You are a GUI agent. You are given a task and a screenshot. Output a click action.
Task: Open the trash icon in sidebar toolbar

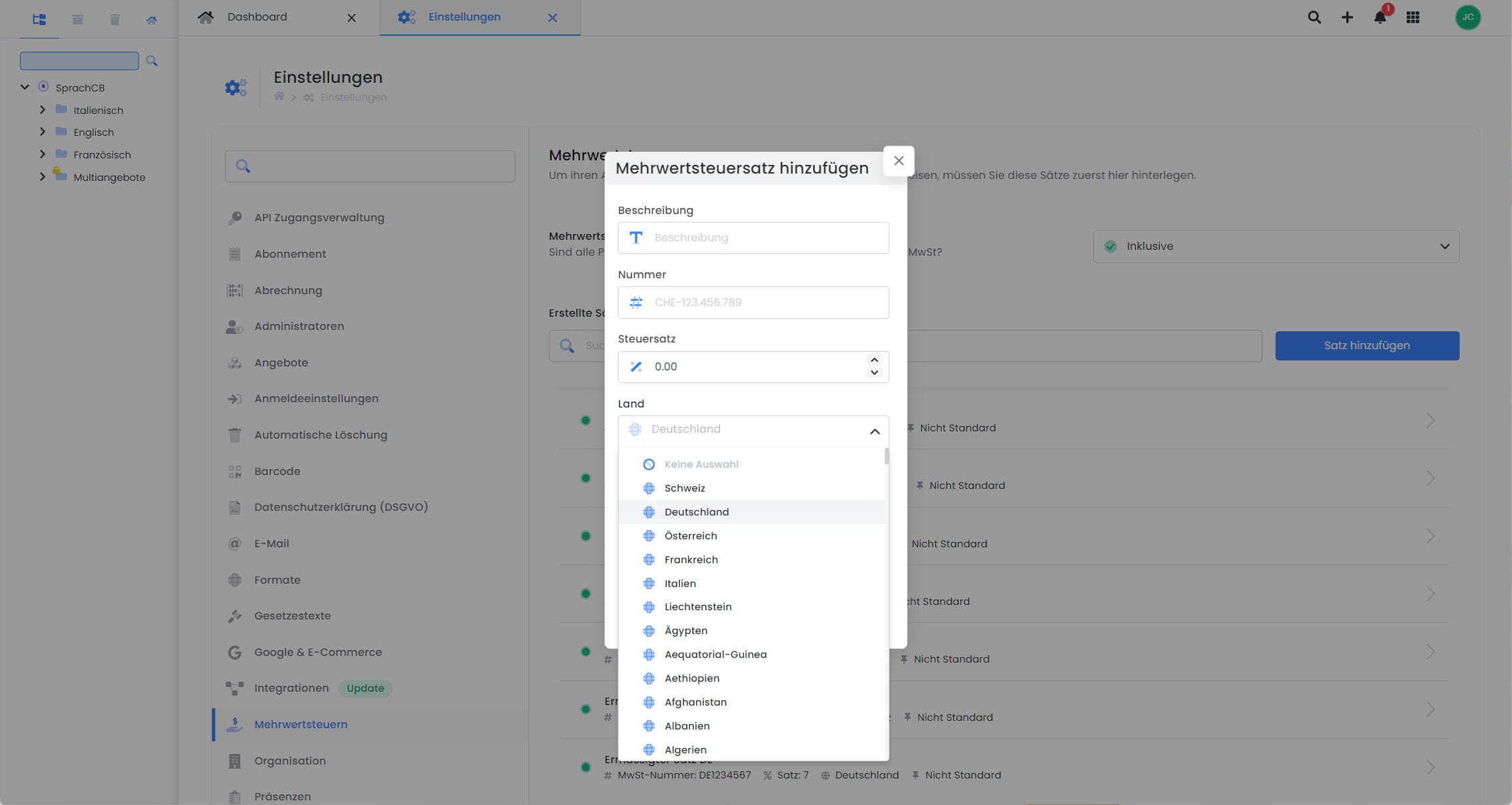coord(115,19)
